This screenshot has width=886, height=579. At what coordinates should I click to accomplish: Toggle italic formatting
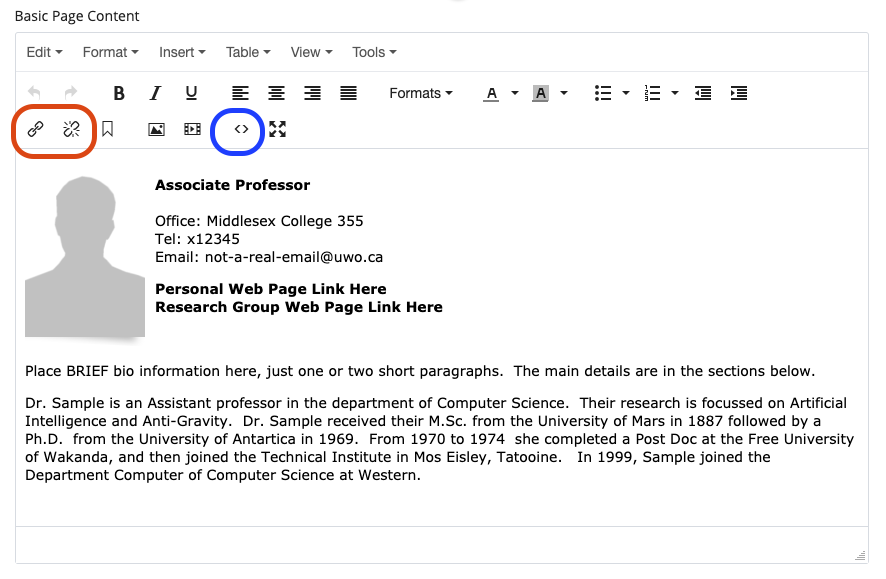(155, 93)
